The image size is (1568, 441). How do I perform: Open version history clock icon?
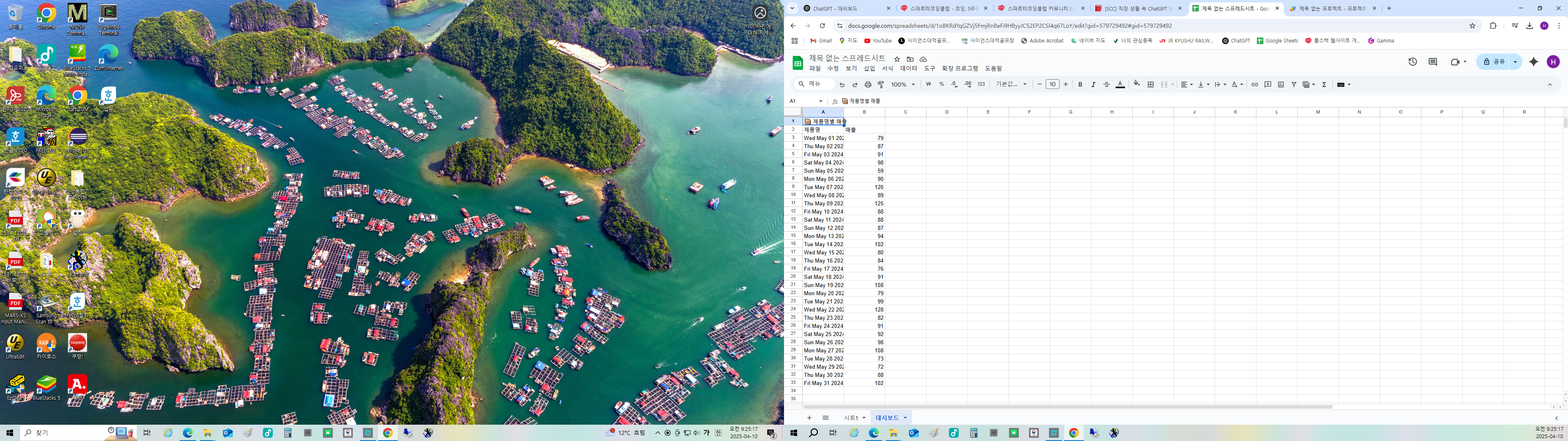(x=1413, y=62)
